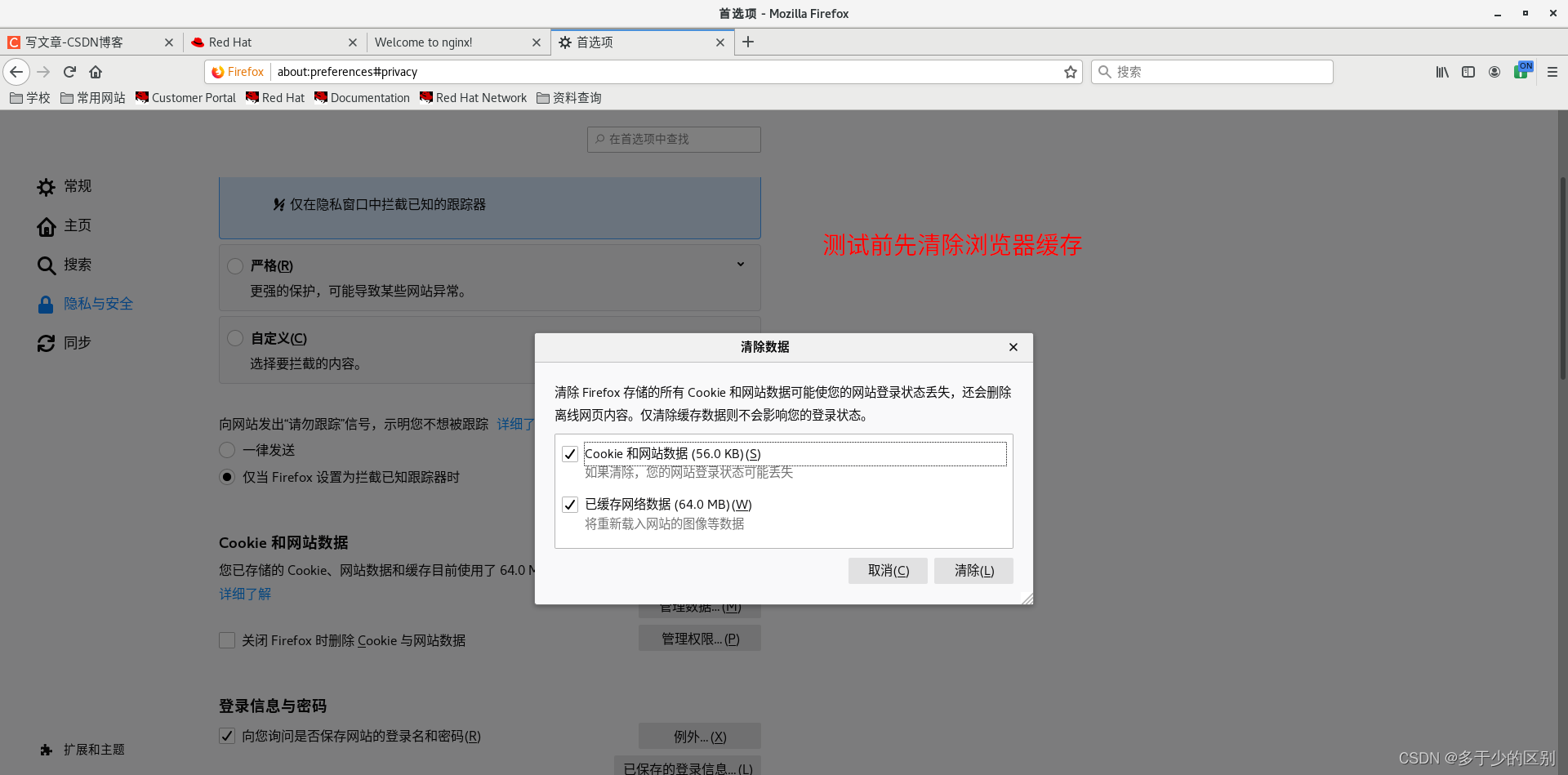This screenshot has width=1568, height=775.
Task: Open Customer Portal bookmark
Action: point(185,98)
